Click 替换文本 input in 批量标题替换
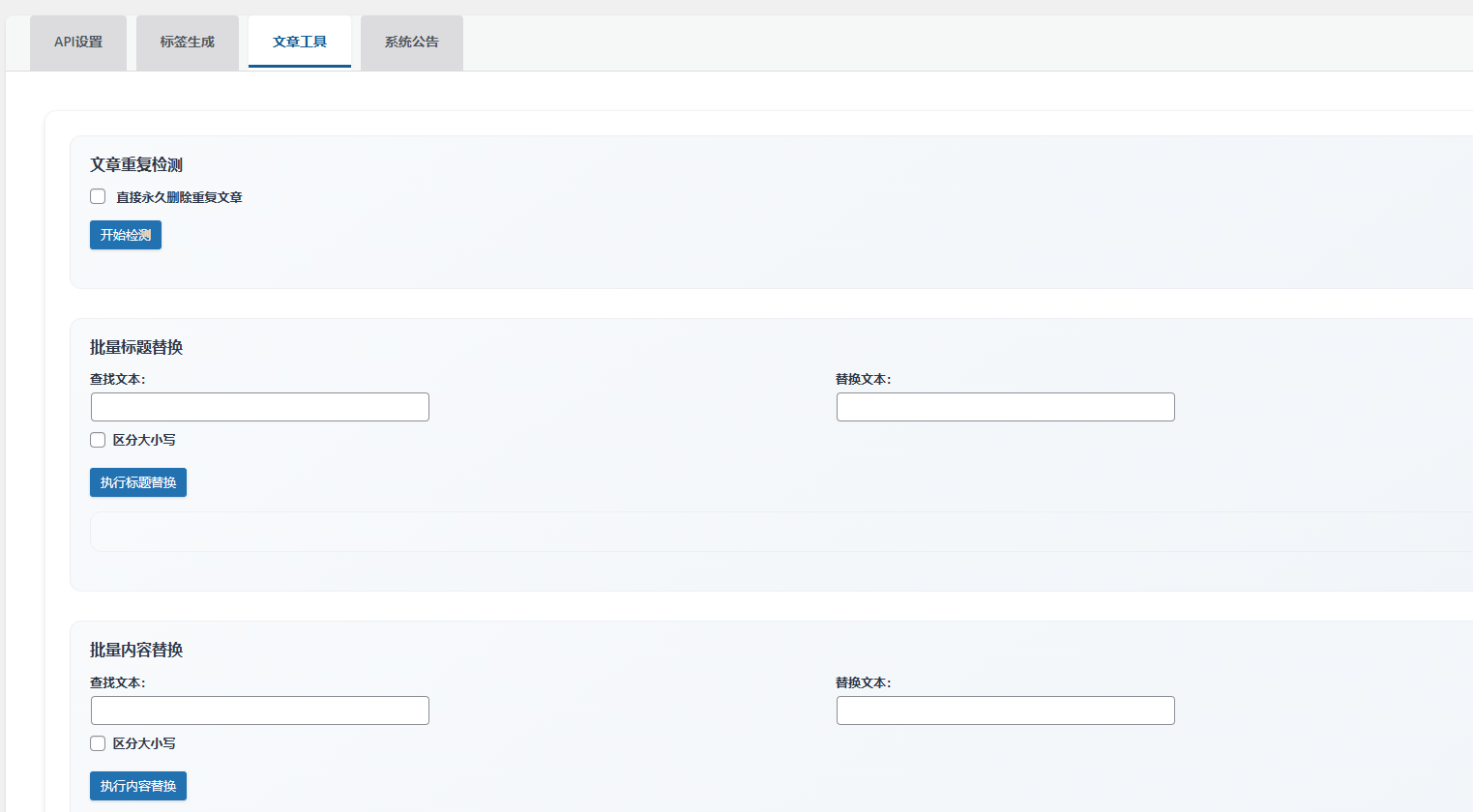Screen dimensions: 1473x812 [1005, 407]
